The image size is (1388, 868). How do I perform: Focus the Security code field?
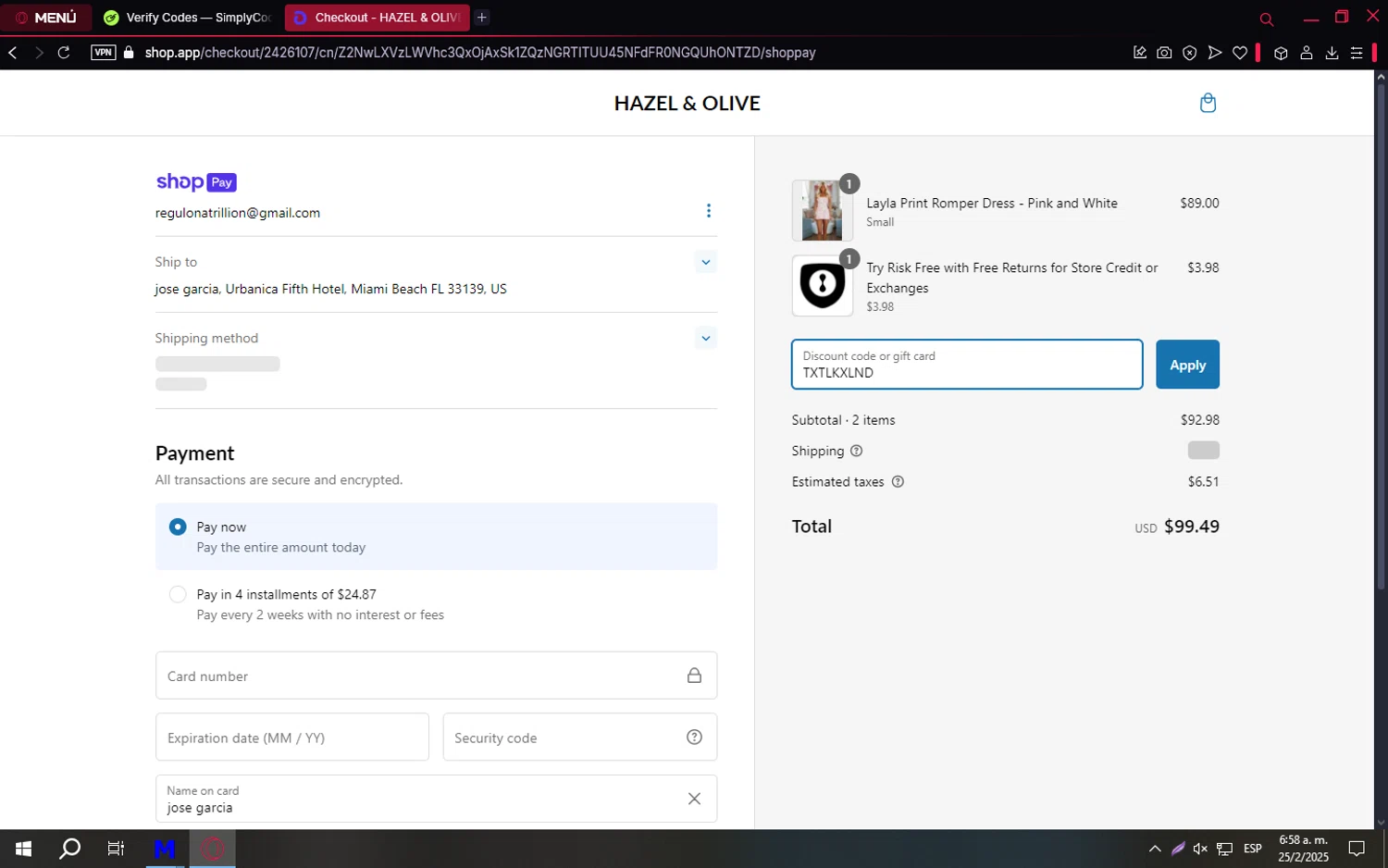point(579,738)
